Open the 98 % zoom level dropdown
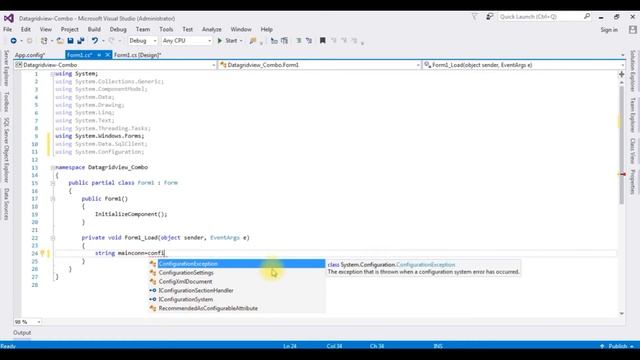The image size is (640, 360). (27, 322)
